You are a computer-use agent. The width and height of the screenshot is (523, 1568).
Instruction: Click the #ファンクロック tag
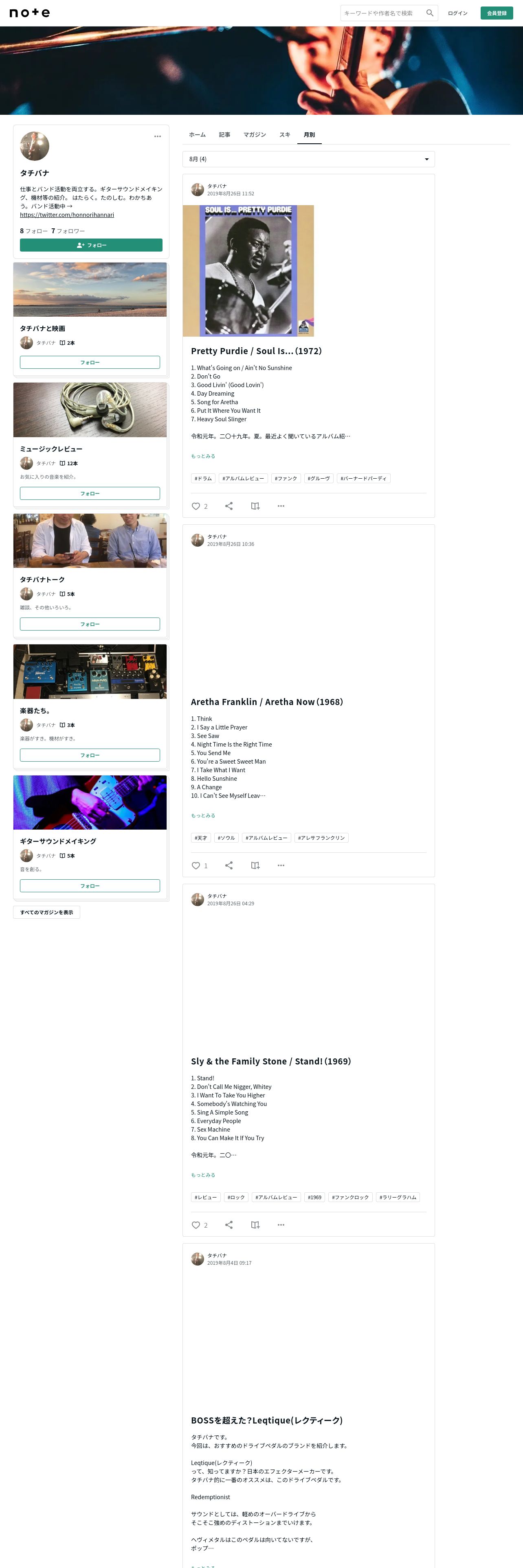click(350, 1197)
